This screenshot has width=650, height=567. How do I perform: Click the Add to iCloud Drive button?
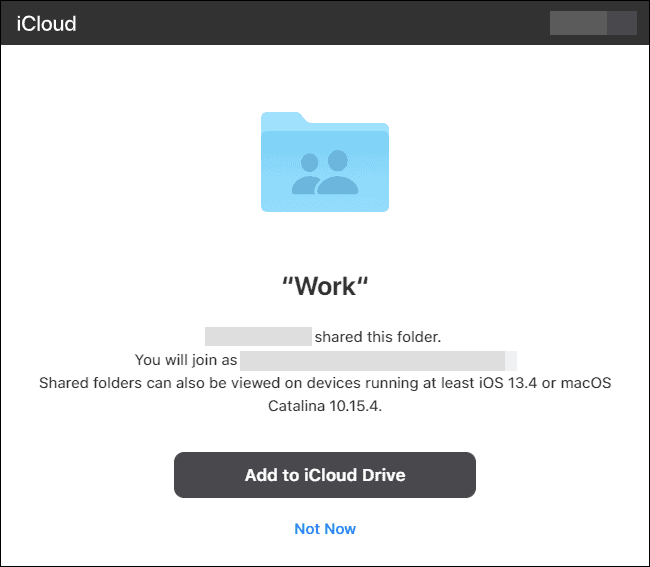point(325,475)
